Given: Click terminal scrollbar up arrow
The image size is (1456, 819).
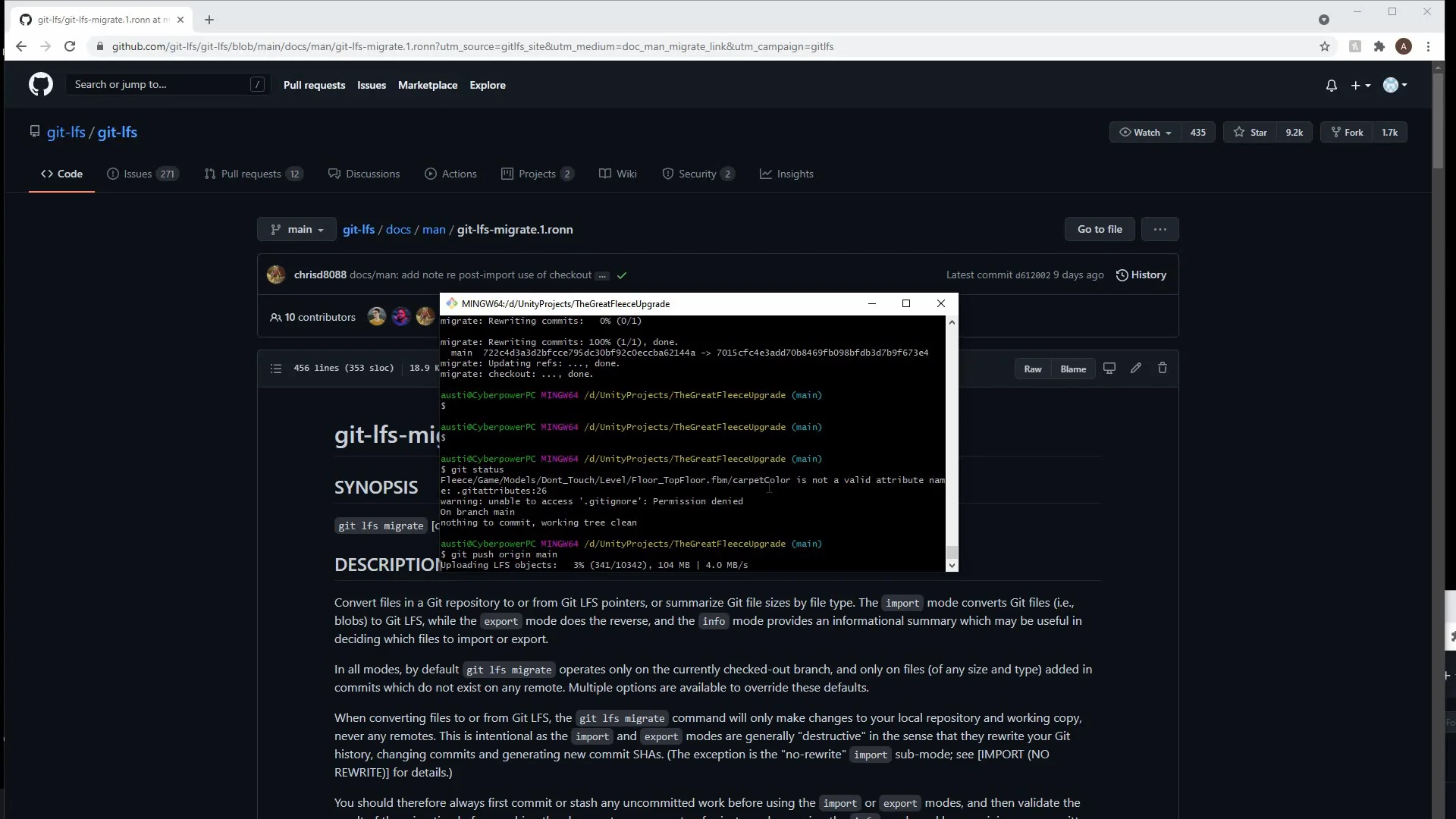Looking at the screenshot, I should [x=952, y=322].
